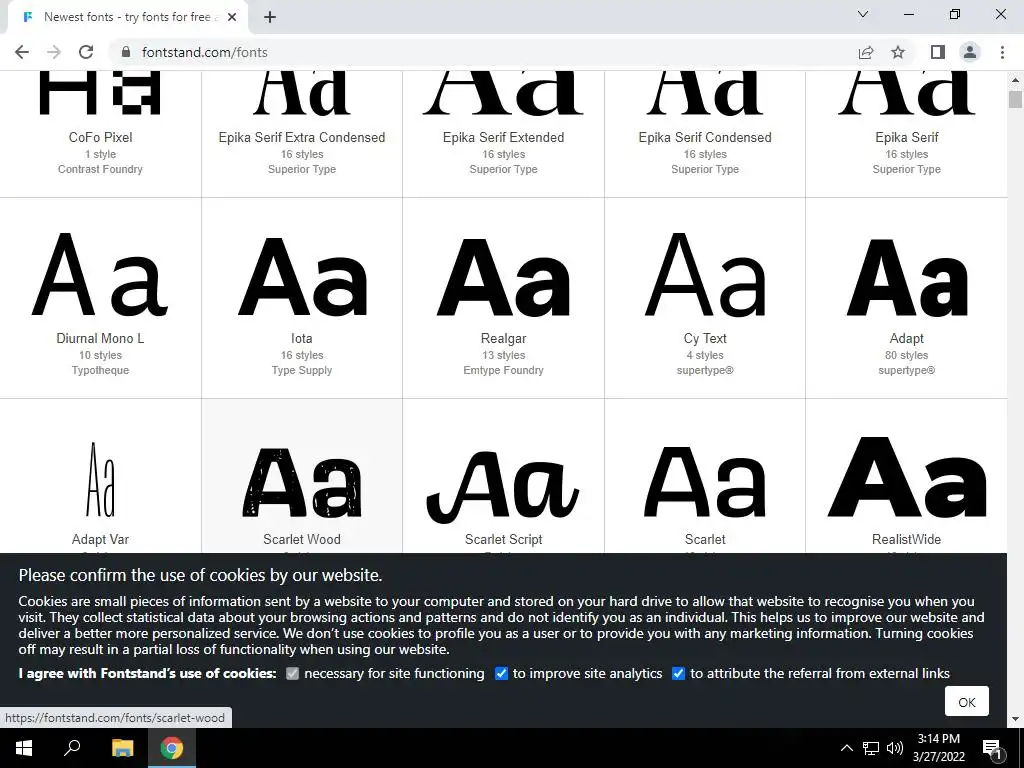Open File Explorer from the taskbar
1024x768 pixels.
point(122,748)
